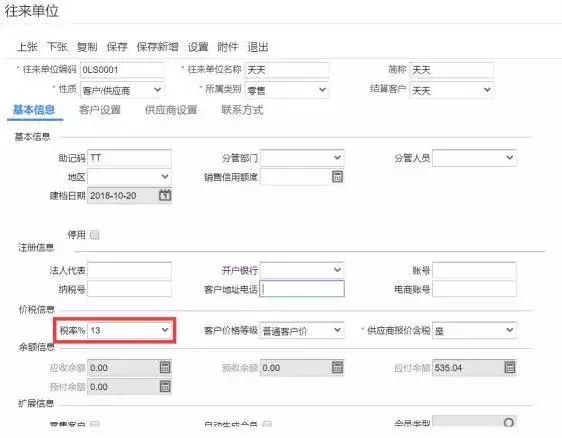This screenshot has width=562, height=438.
Task: Click calculator icon in 应付余额 field
Action: [510, 367]
